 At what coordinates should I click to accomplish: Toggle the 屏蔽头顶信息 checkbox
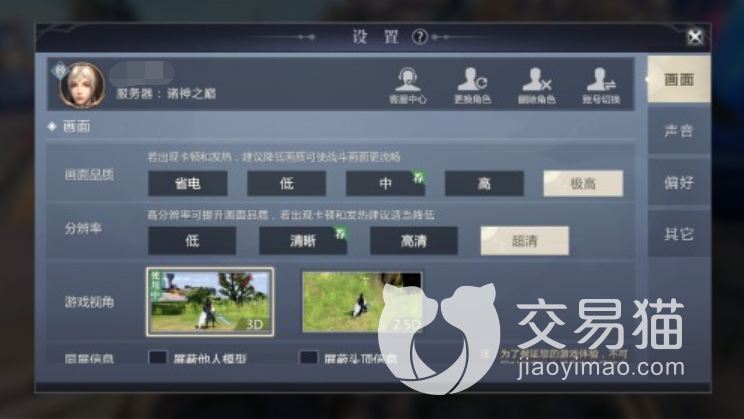click(308, 357)
